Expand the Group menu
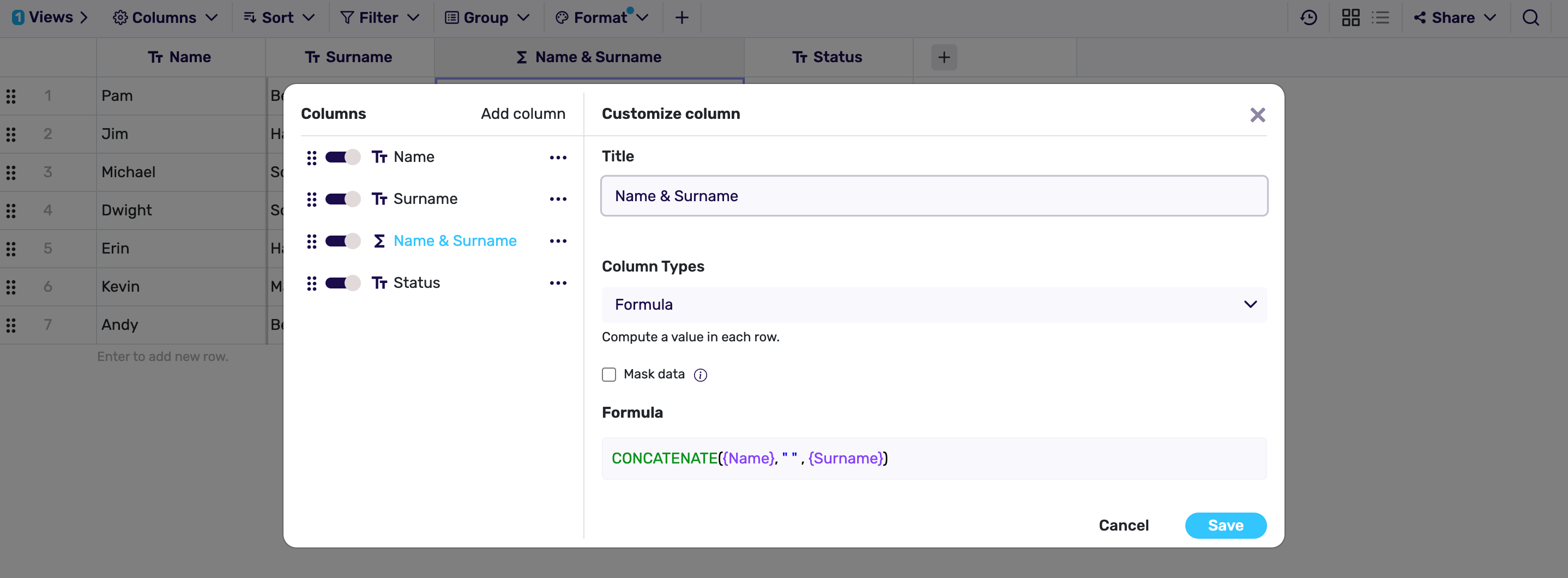 pos(487,17)
